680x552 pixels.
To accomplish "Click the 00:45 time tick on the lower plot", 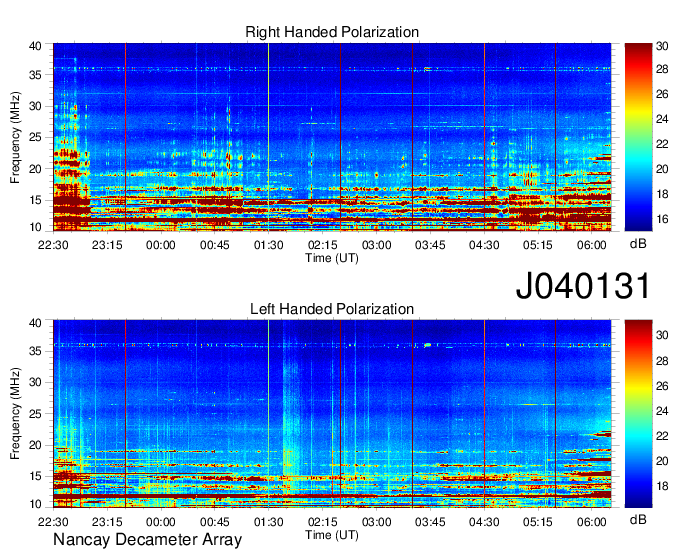I will tap(215, 522).
